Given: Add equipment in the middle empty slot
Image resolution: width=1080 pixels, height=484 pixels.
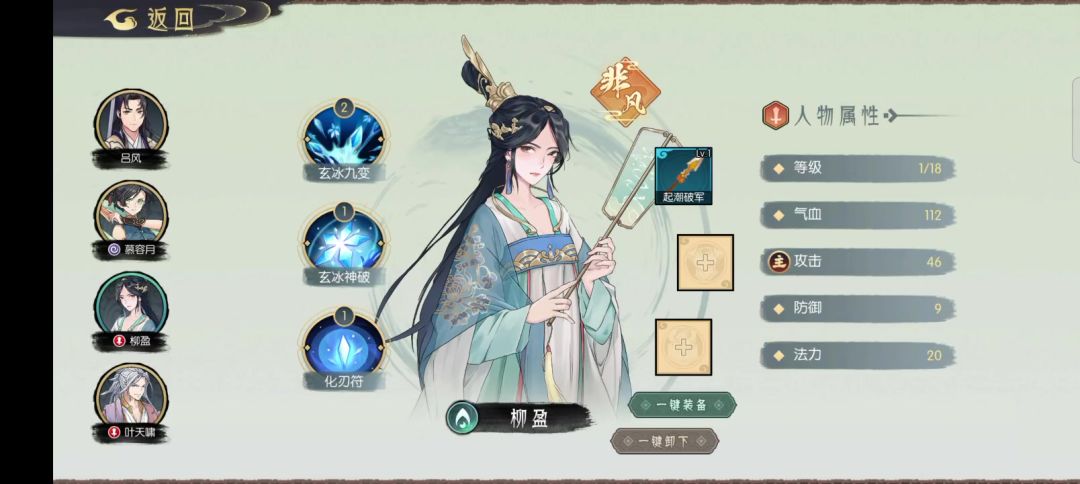Looking at the screenshot, I should pos(705,262).
